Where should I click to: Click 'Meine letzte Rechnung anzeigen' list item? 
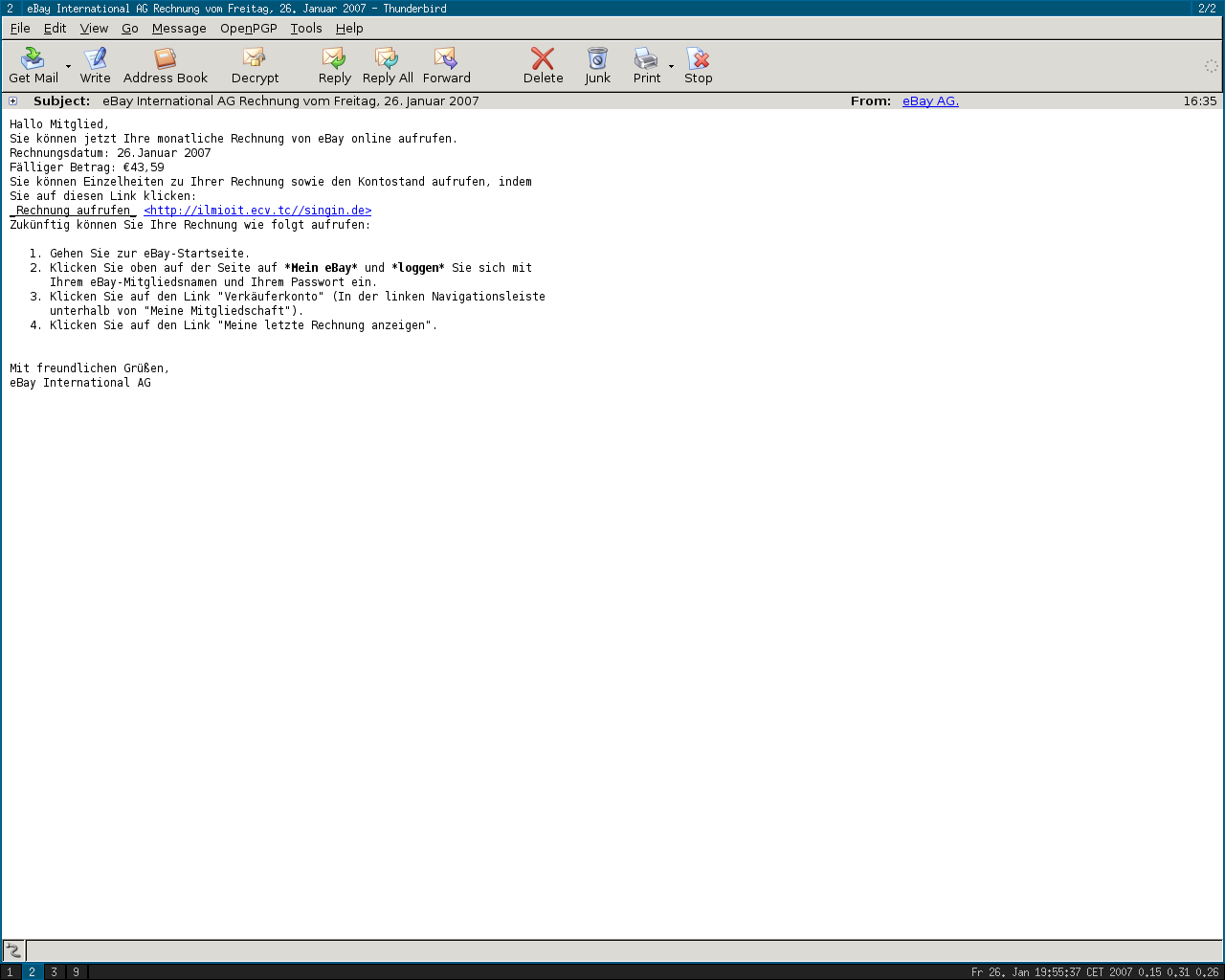243,325
